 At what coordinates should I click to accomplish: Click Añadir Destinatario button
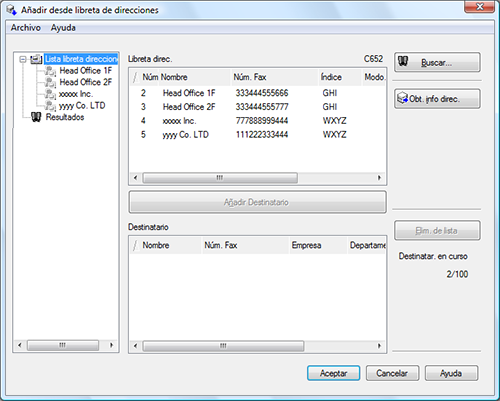pos(257,202)
